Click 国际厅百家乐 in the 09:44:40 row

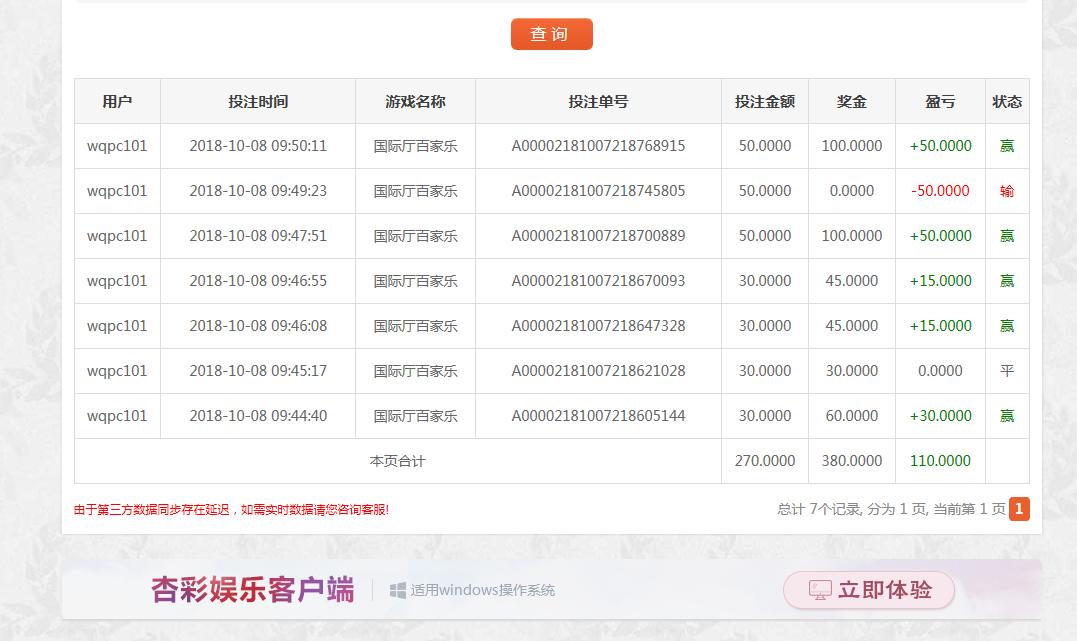[416, 416]
